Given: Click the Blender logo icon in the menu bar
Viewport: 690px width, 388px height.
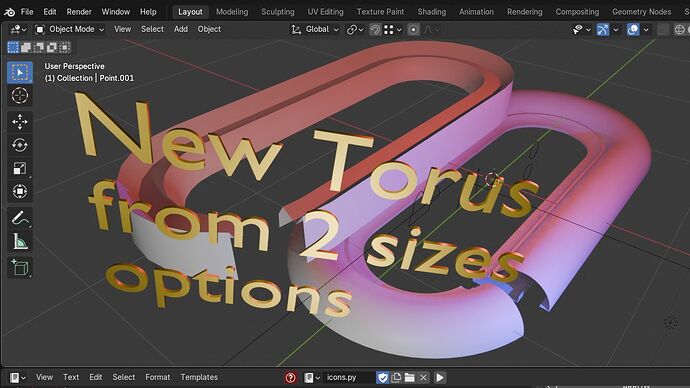Looking at the screenshot, I should (x=9, y=12).
